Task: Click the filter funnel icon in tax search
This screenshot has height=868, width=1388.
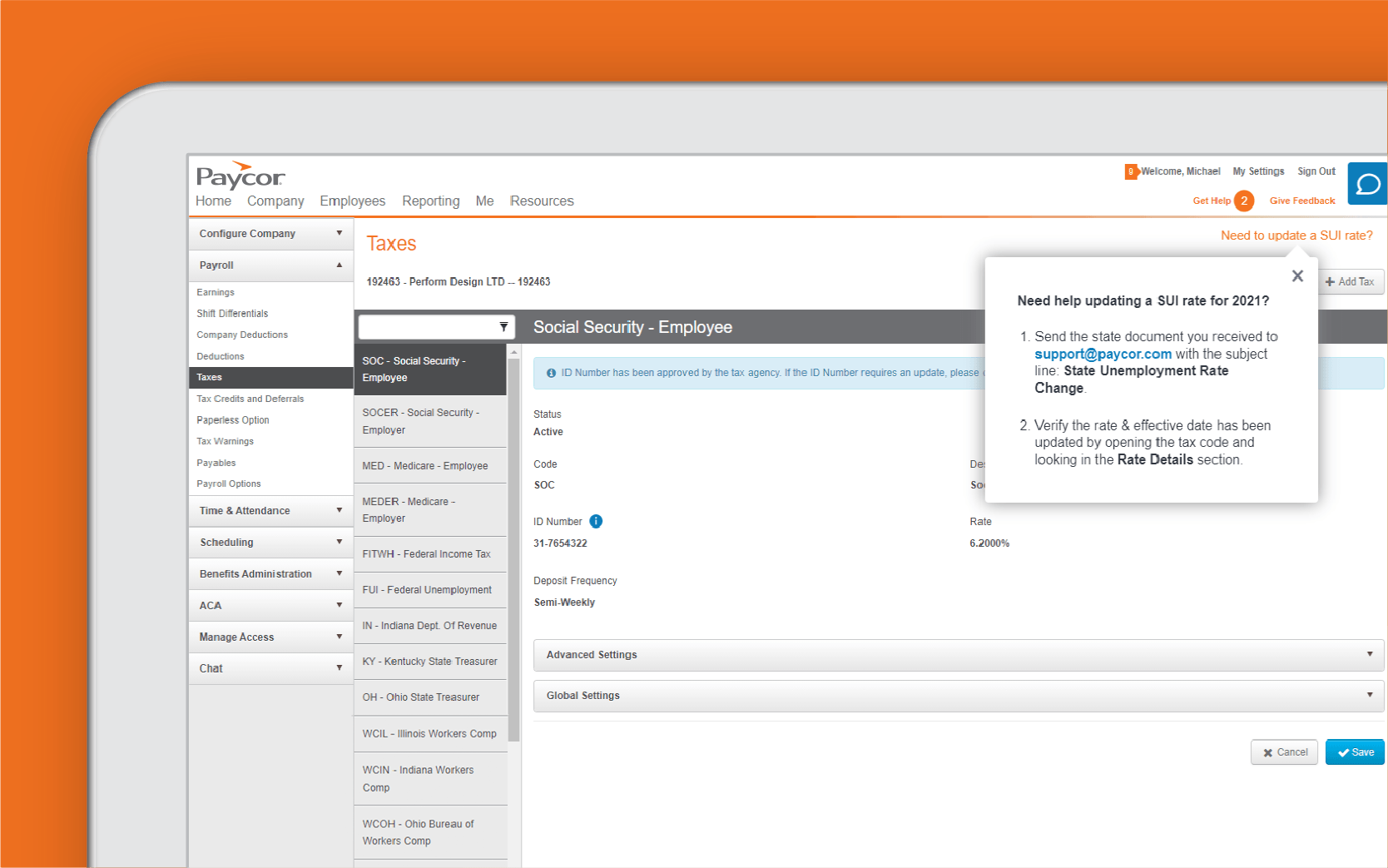Action: click(503, 327)
